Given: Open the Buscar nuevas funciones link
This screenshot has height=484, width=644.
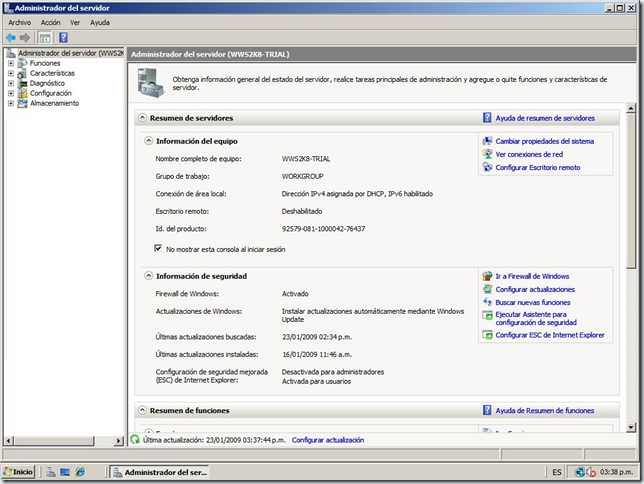Looking at the screenshot, I should point(533,302).
